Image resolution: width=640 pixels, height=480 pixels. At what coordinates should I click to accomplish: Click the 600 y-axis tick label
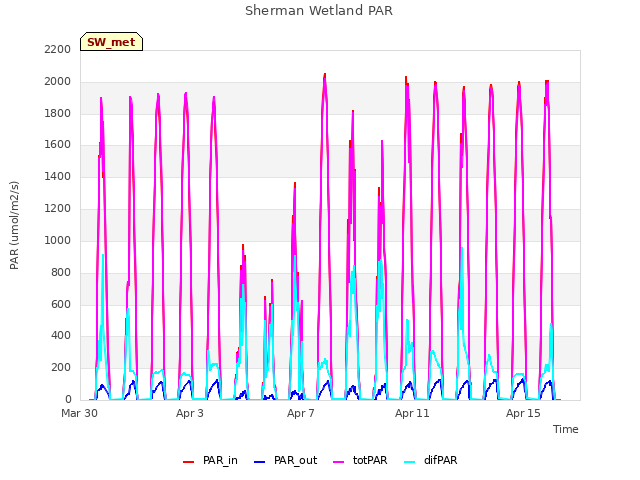[x=61, y=304]
